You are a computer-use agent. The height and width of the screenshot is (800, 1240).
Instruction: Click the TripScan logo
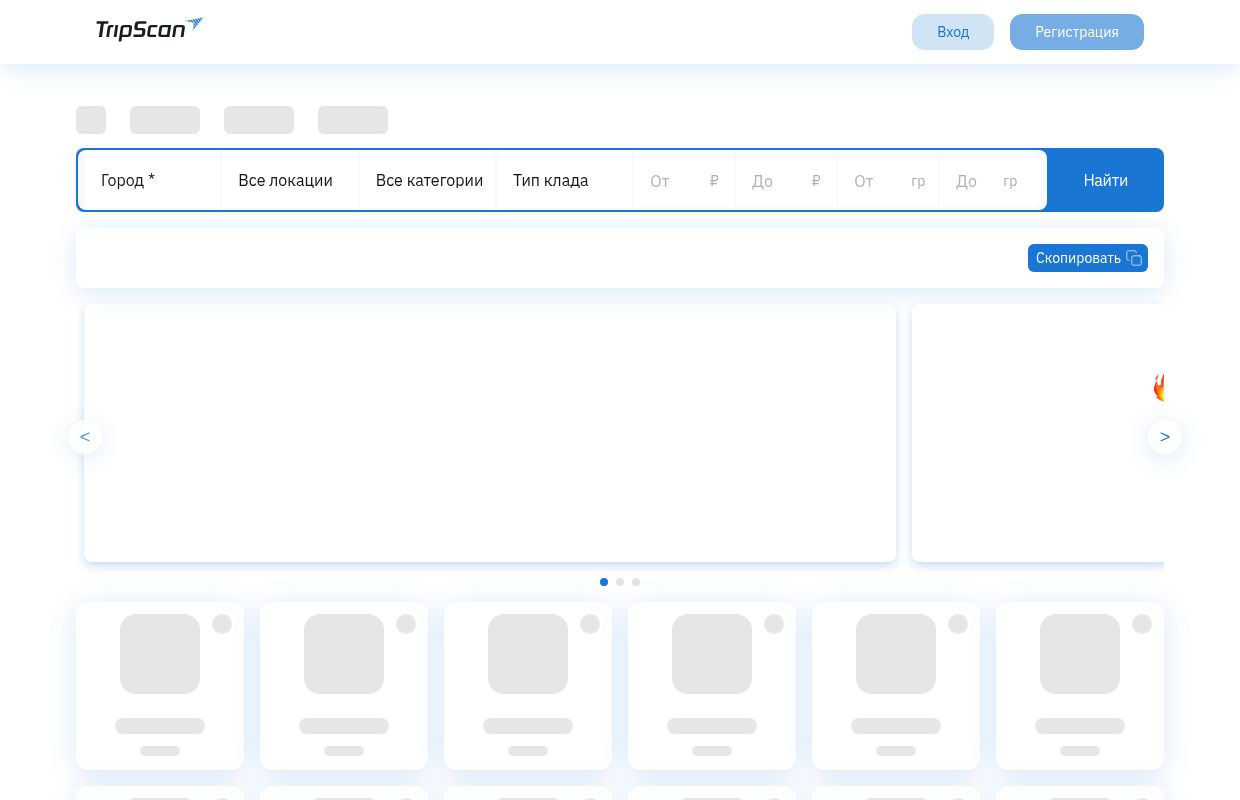click(149, 30)
